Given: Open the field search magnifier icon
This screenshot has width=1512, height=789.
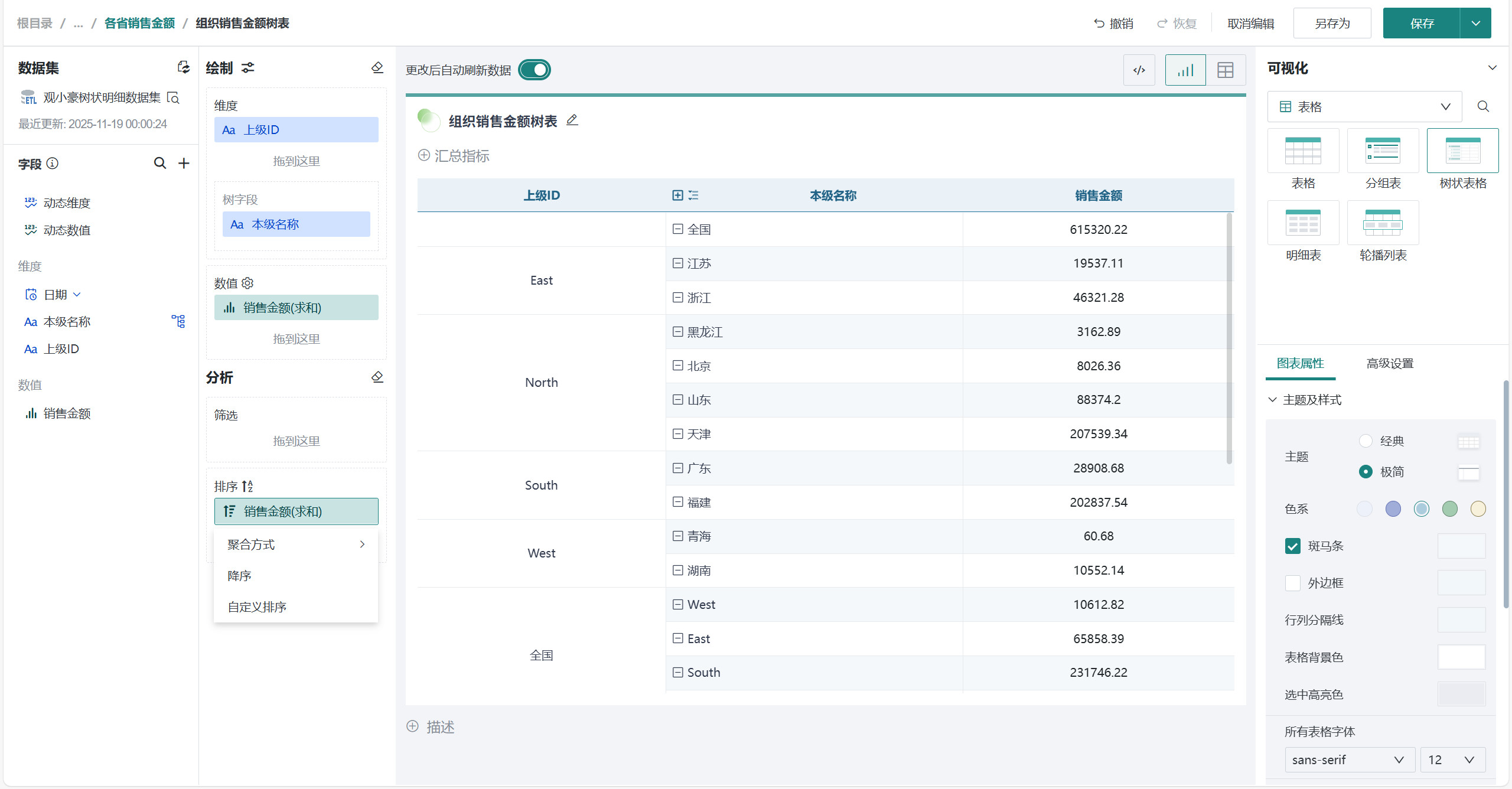Looking at the screenshot, I should 159,163.
